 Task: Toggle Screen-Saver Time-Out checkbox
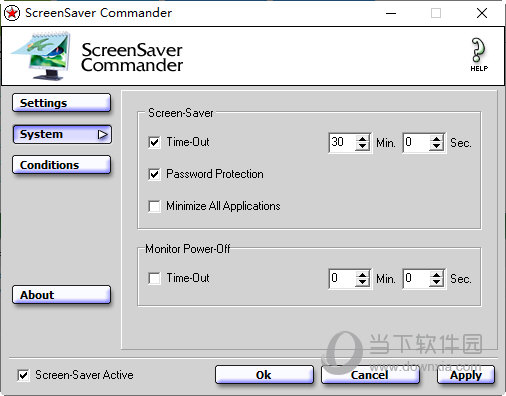pyautogui.click(x=154, y=142)
